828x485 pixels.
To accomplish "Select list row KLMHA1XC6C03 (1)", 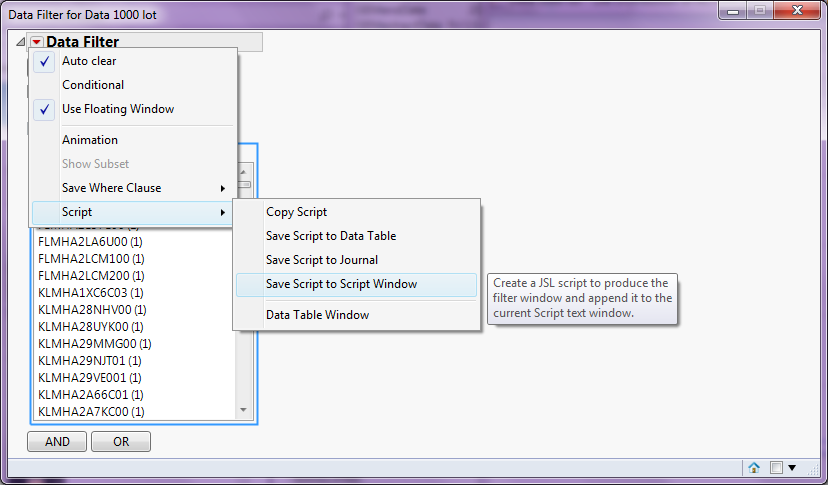I will click(135, 293).
